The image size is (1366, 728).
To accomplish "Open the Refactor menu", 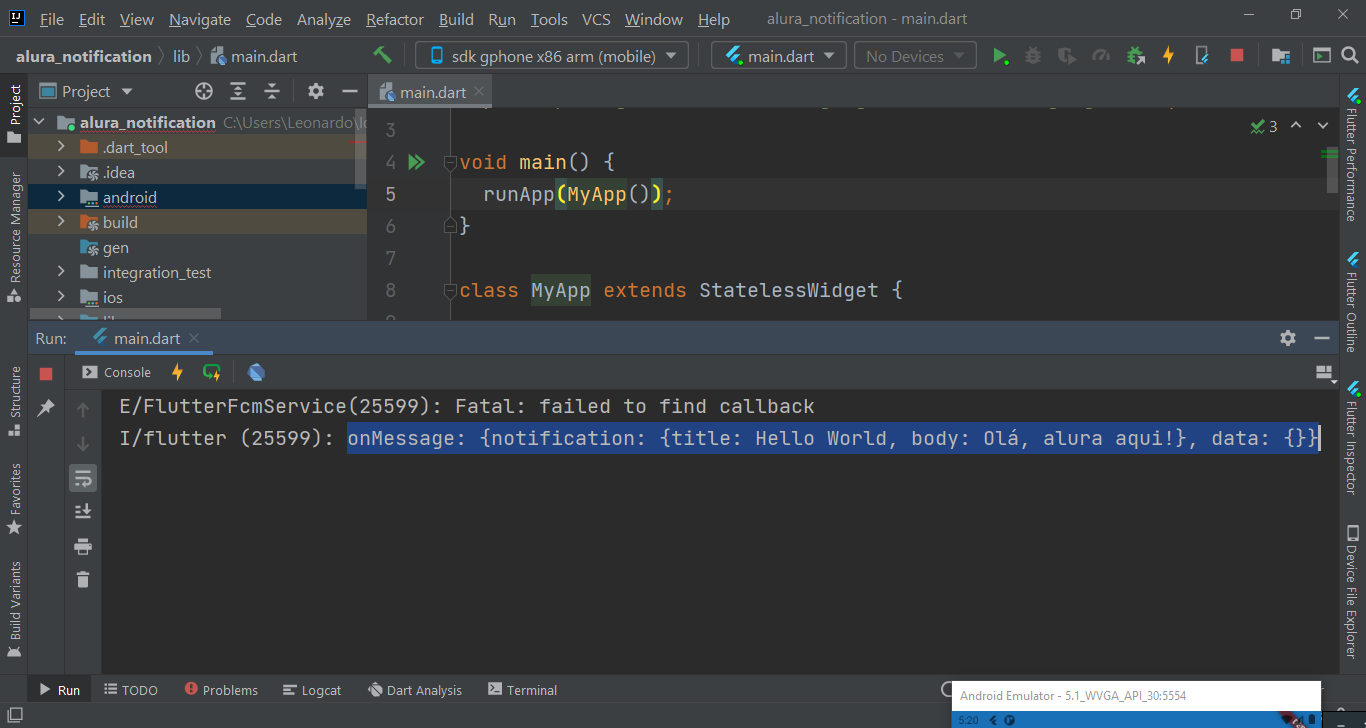I will [x=394, y=19].
